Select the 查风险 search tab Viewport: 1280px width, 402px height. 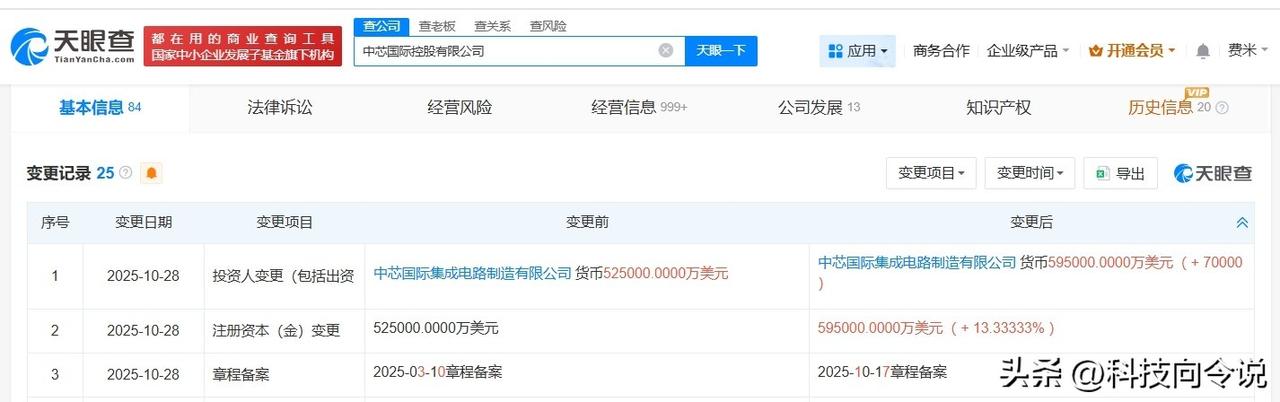pos(547,26)
